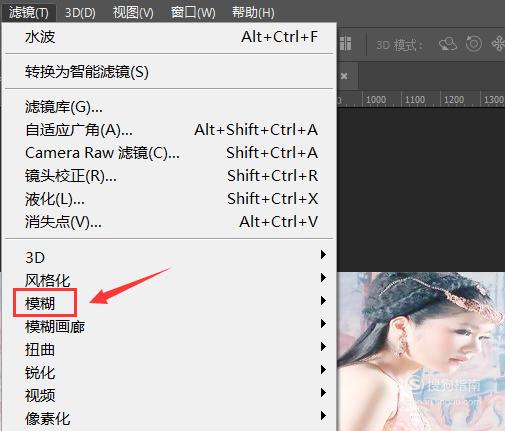
Task: Open the 像素化 submenu
Action: [169, 418]
